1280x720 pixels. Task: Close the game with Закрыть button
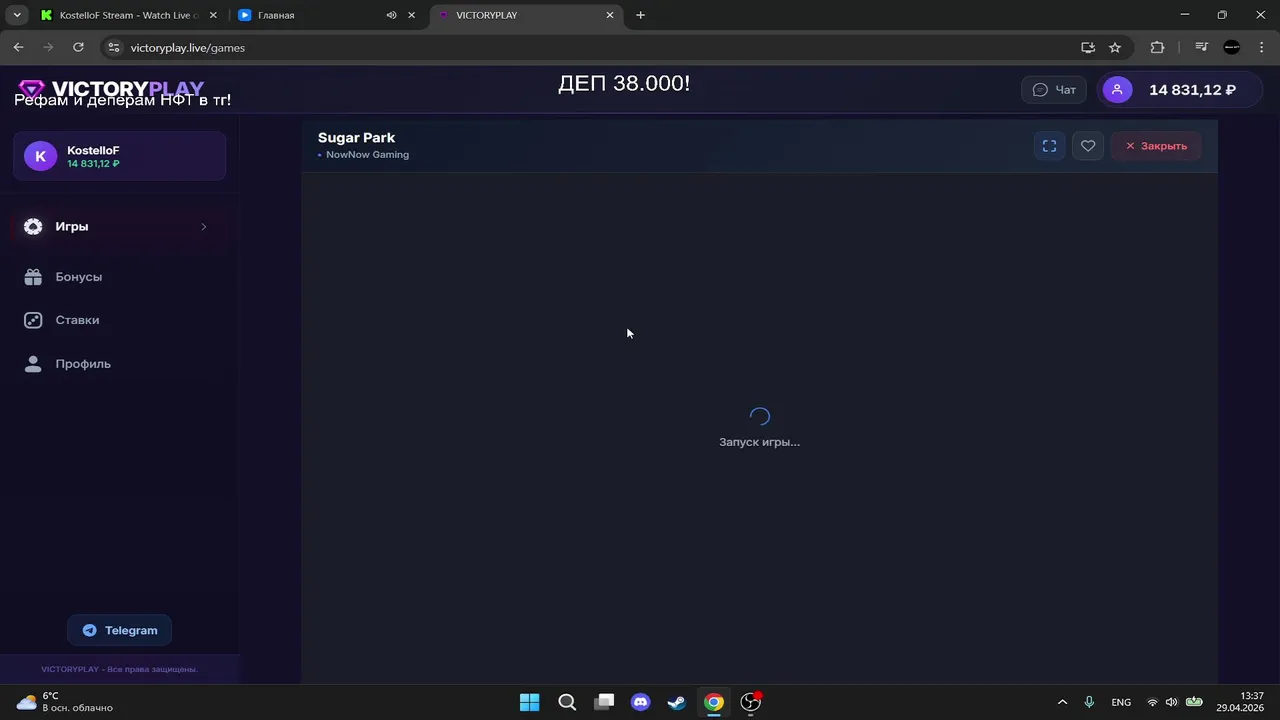[x=1156, y=146]
